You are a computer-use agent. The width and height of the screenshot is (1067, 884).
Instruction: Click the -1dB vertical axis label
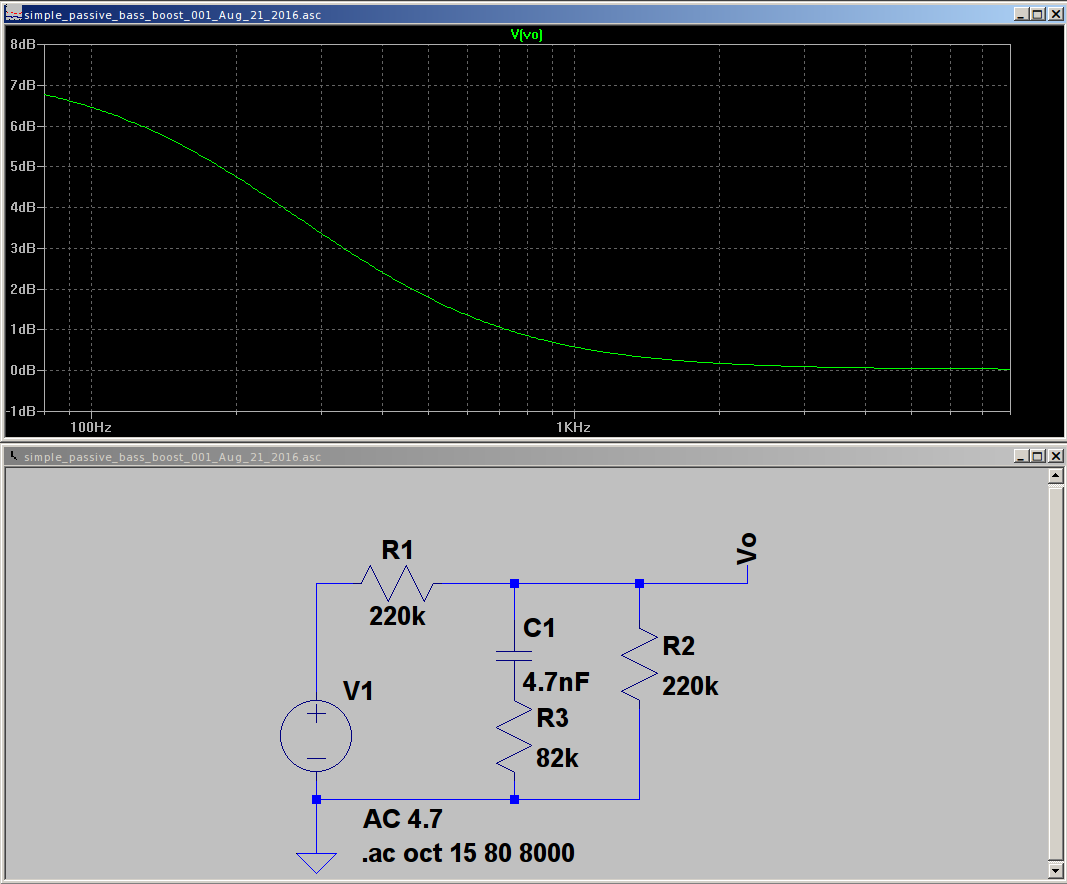(20, 411)
